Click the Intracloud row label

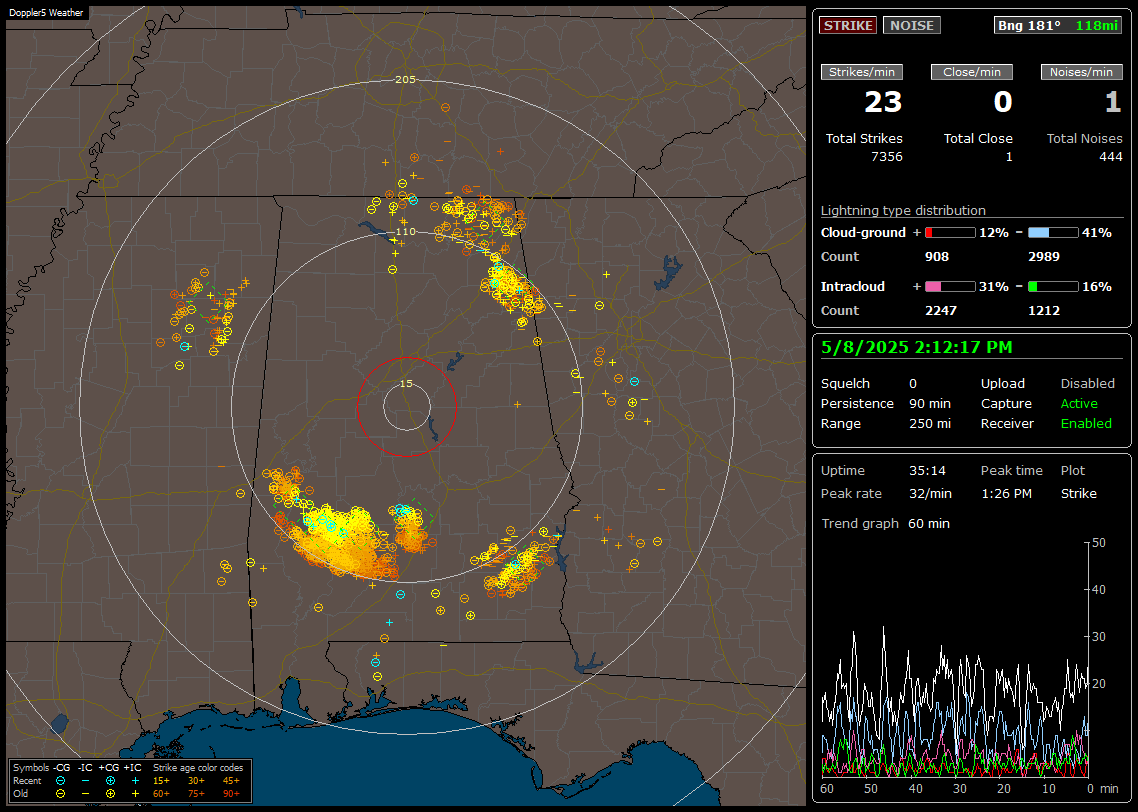[x=852, y=287]
